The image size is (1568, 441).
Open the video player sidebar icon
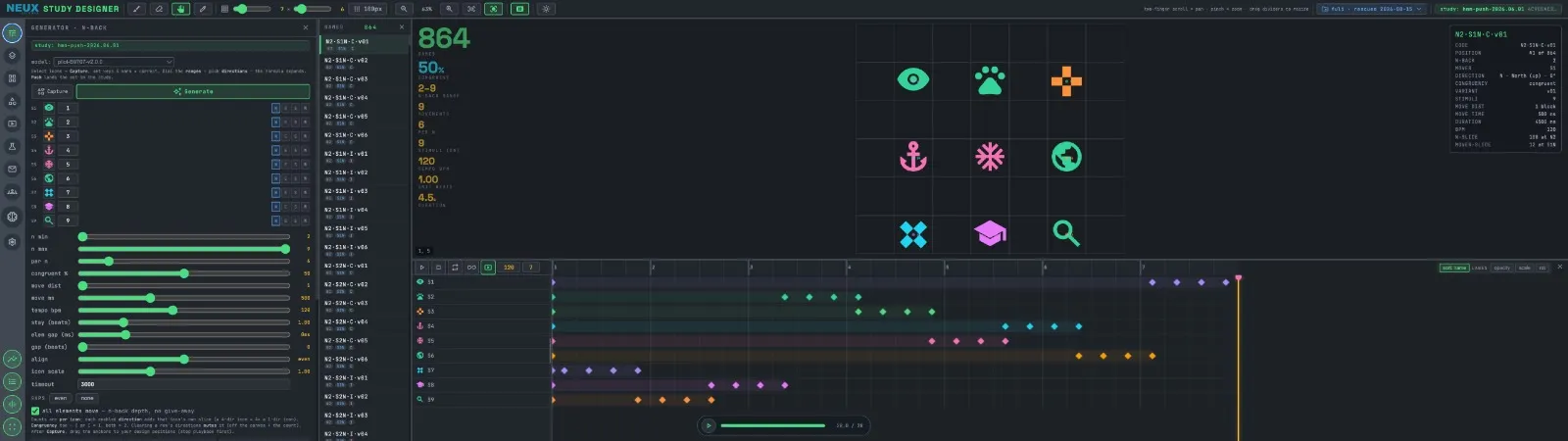pos(12,123)
